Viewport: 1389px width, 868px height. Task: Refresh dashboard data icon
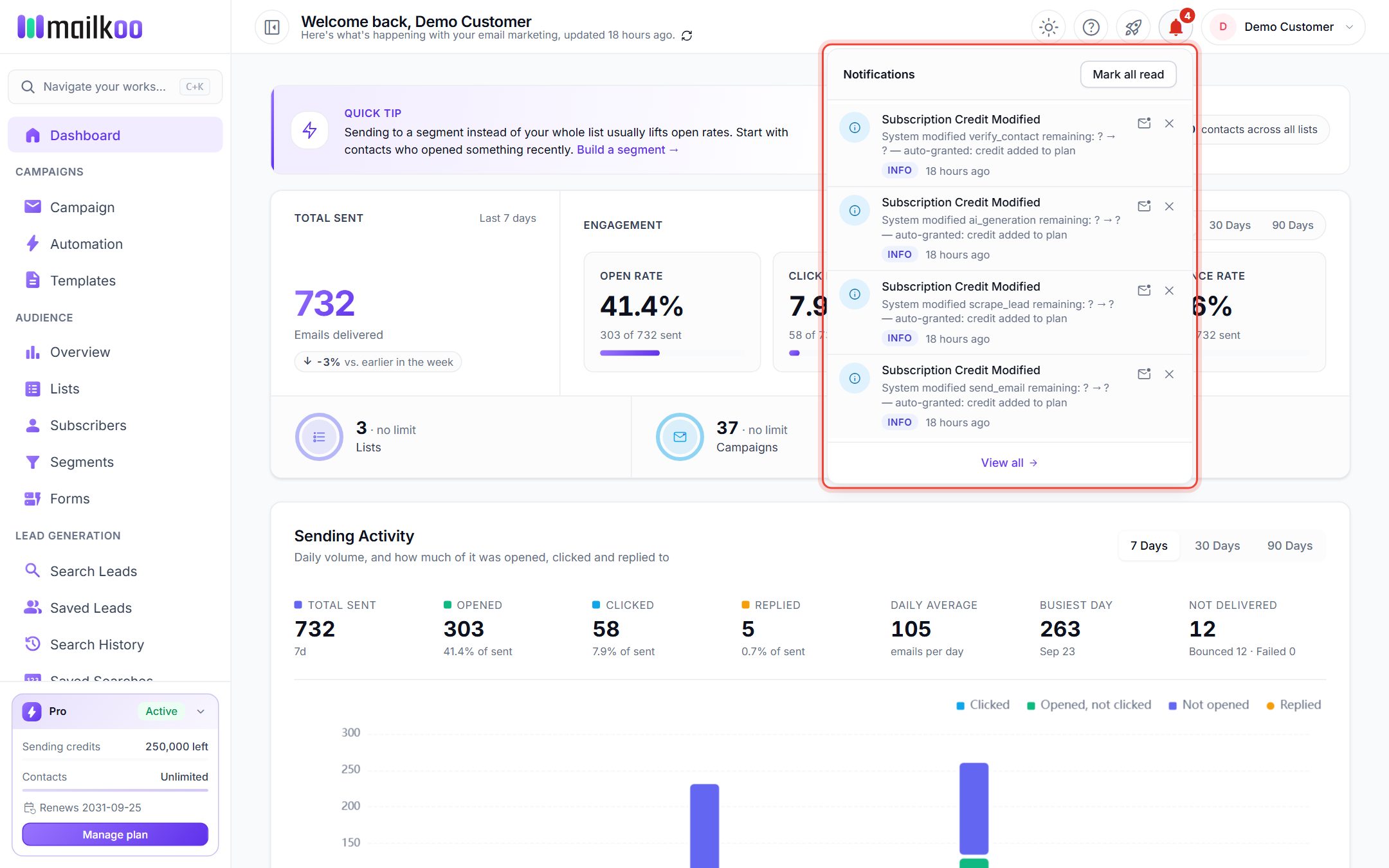pos(687,35)
